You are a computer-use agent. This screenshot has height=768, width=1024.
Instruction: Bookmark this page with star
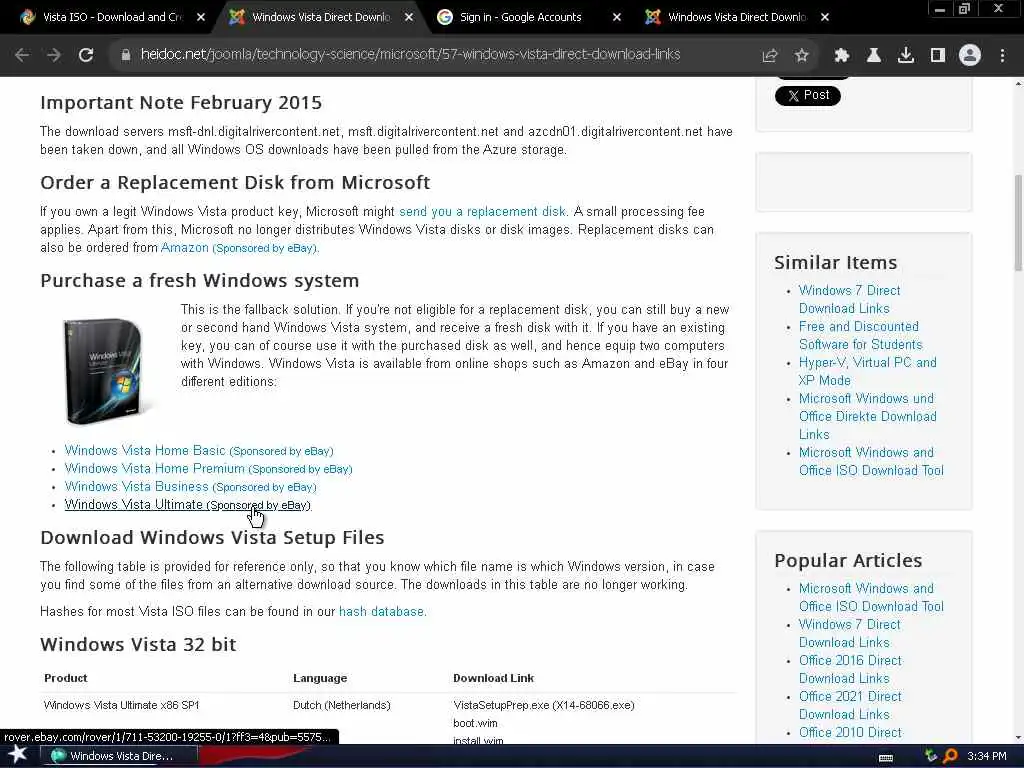pyautogui.click(x=802, y=56)
